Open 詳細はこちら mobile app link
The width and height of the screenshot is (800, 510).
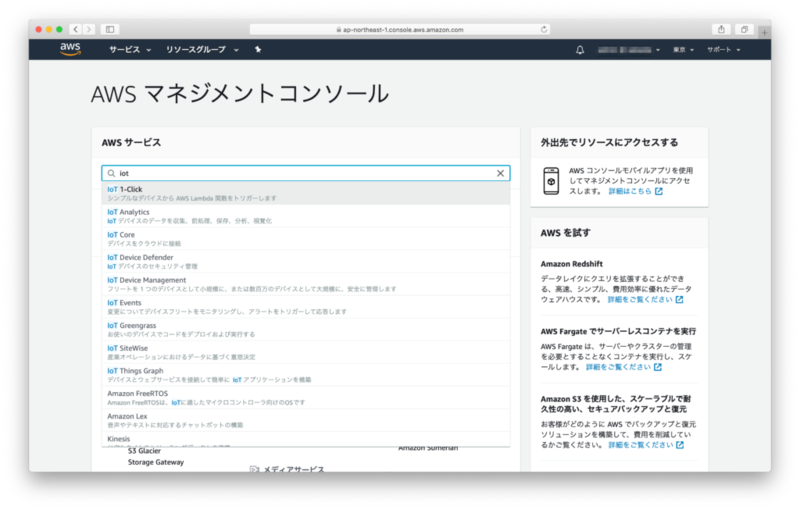(x=630, y=191)
